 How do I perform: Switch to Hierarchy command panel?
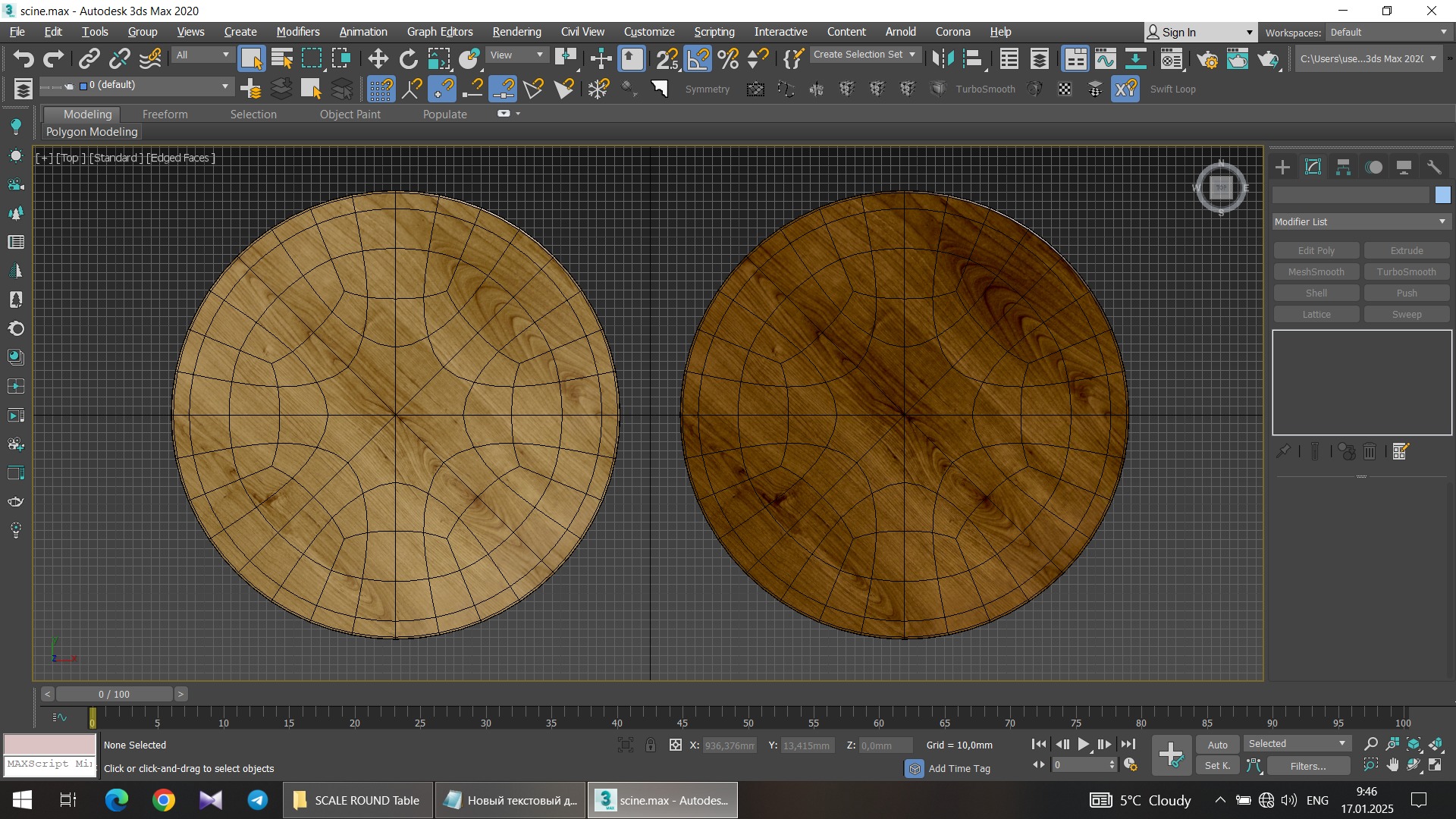[1343, 167]
